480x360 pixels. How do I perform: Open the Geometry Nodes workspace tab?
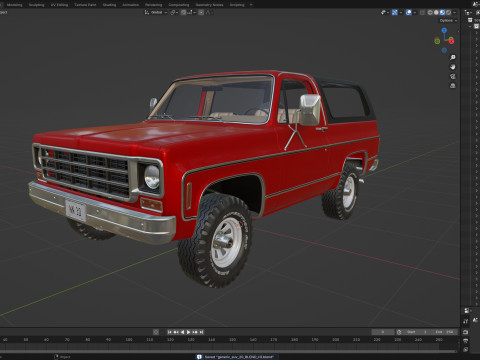pos(209,5)
